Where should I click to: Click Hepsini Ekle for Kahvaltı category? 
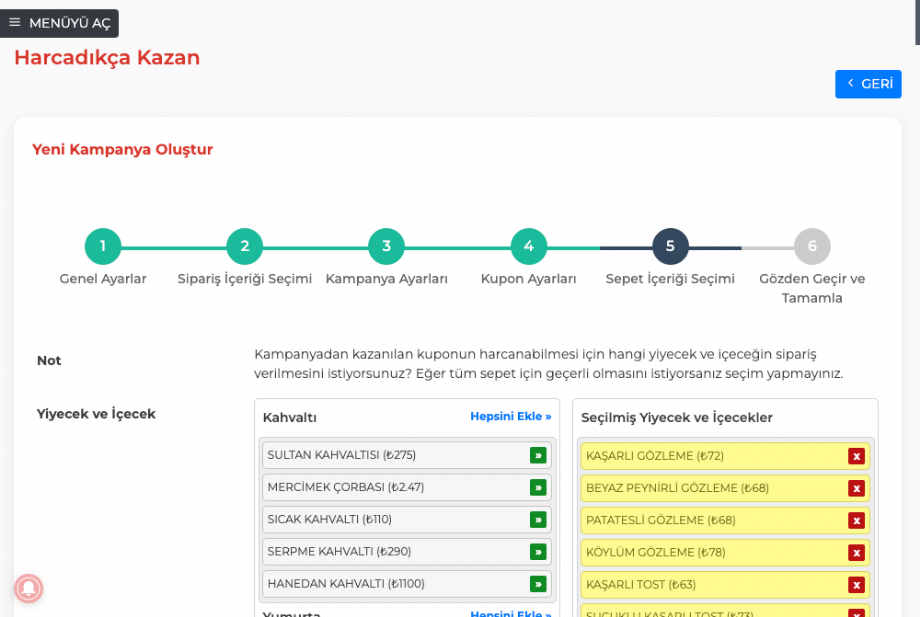510,416
